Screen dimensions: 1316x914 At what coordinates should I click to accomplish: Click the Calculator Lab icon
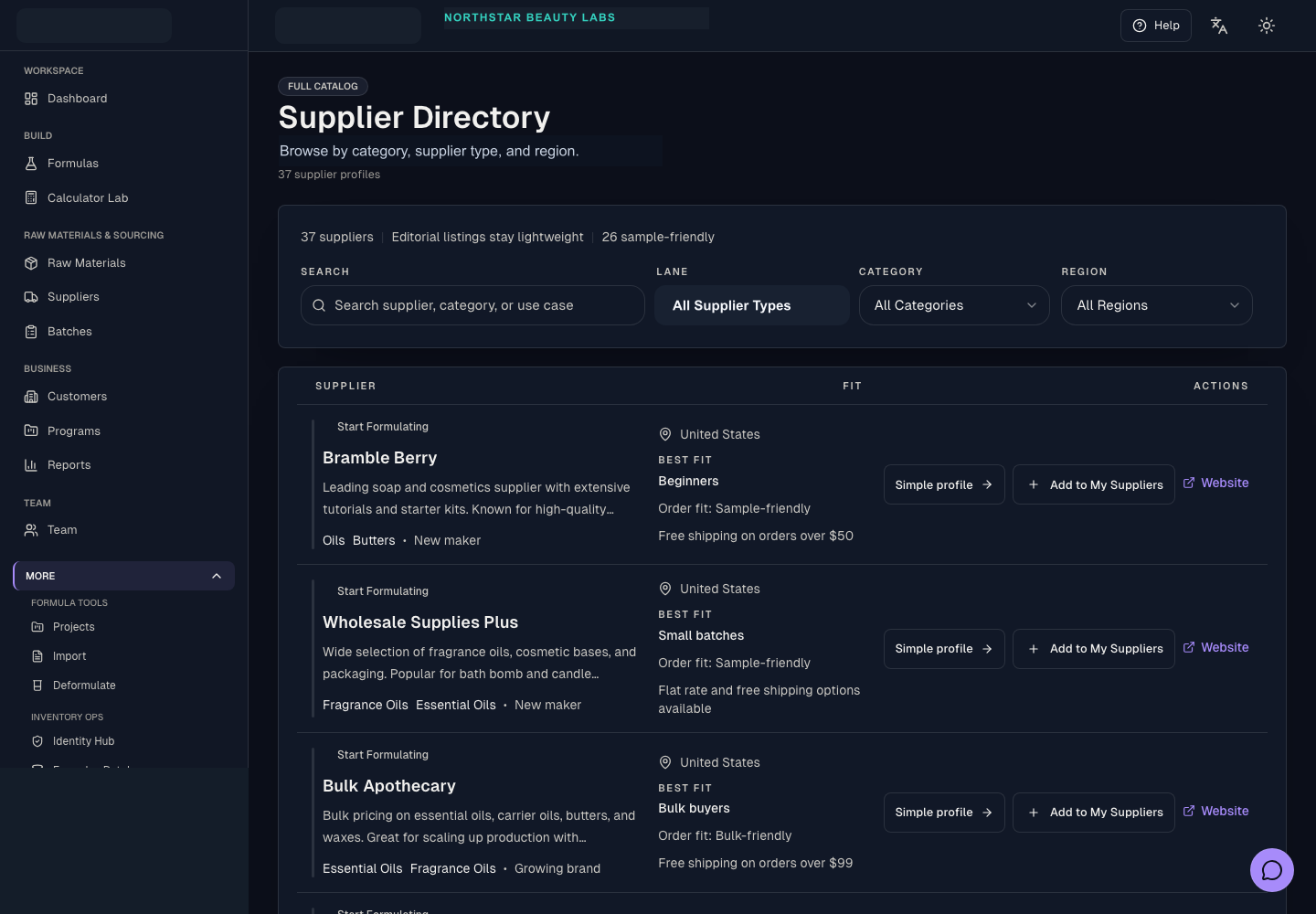click(31, 198)
